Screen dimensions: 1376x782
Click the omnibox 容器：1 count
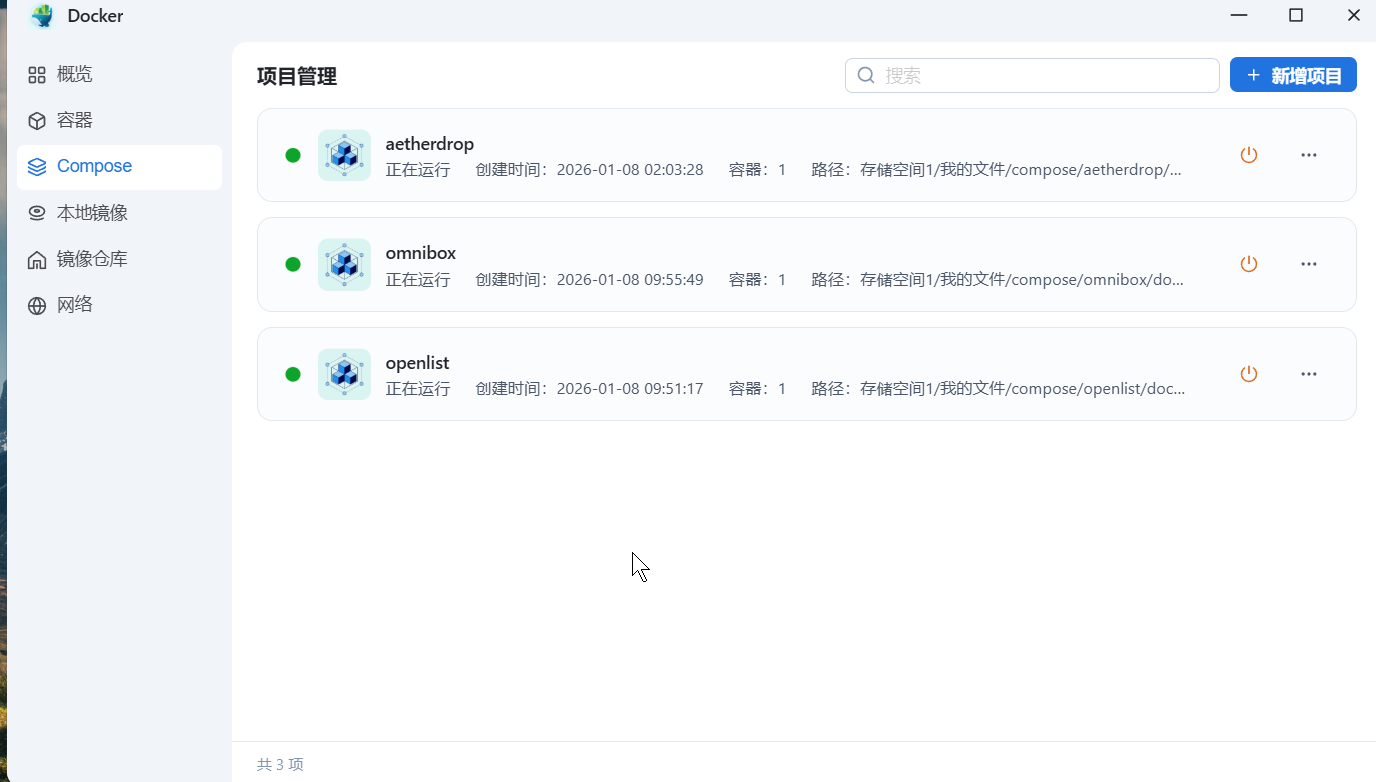click(x=758, y=280)
